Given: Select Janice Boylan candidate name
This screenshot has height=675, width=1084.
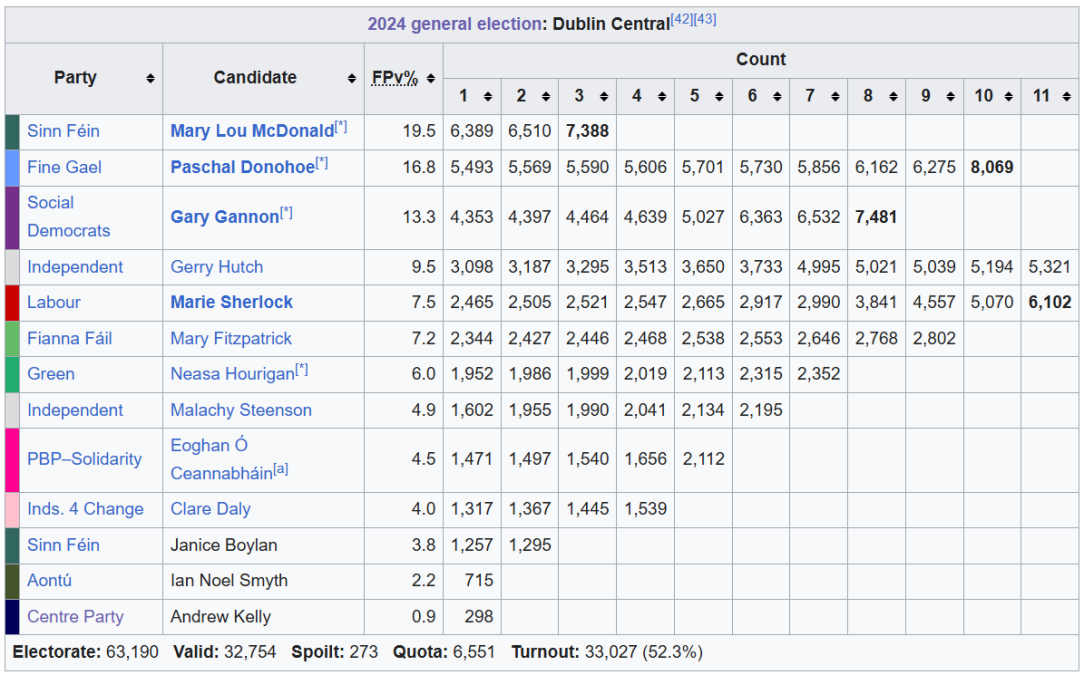Looking at the screenshot, I should point(224,545).
